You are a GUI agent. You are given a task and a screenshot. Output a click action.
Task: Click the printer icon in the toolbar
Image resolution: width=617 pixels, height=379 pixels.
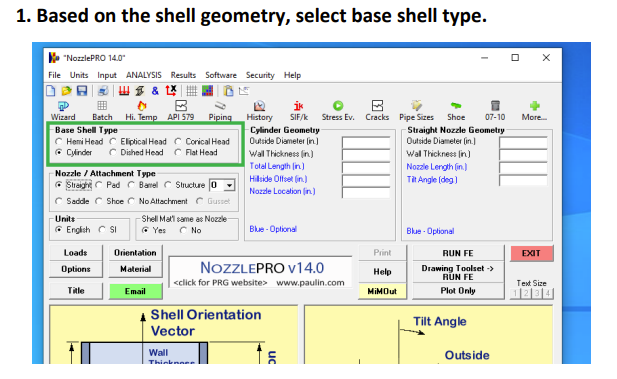(x=103, y=91)
